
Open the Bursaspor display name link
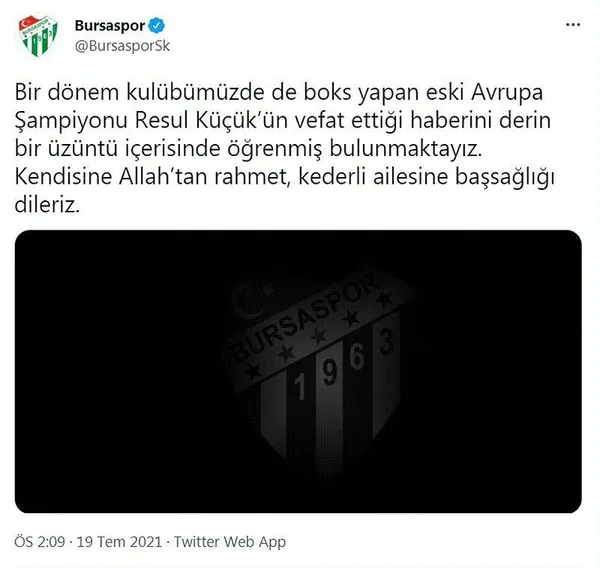coord(110,26)
